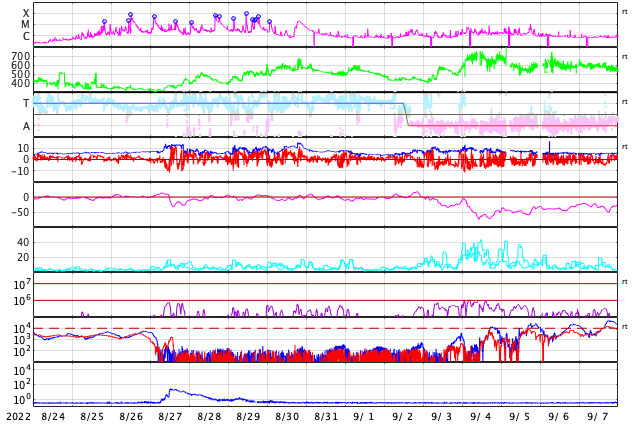
Task: Select the 8/25 date label
Action: pos(92,416)
